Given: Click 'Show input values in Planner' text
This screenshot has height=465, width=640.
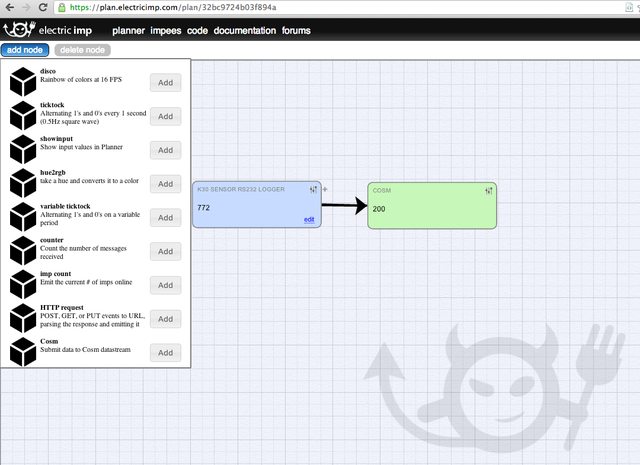Looking at the screenshot, I should (x=81, y=147).
